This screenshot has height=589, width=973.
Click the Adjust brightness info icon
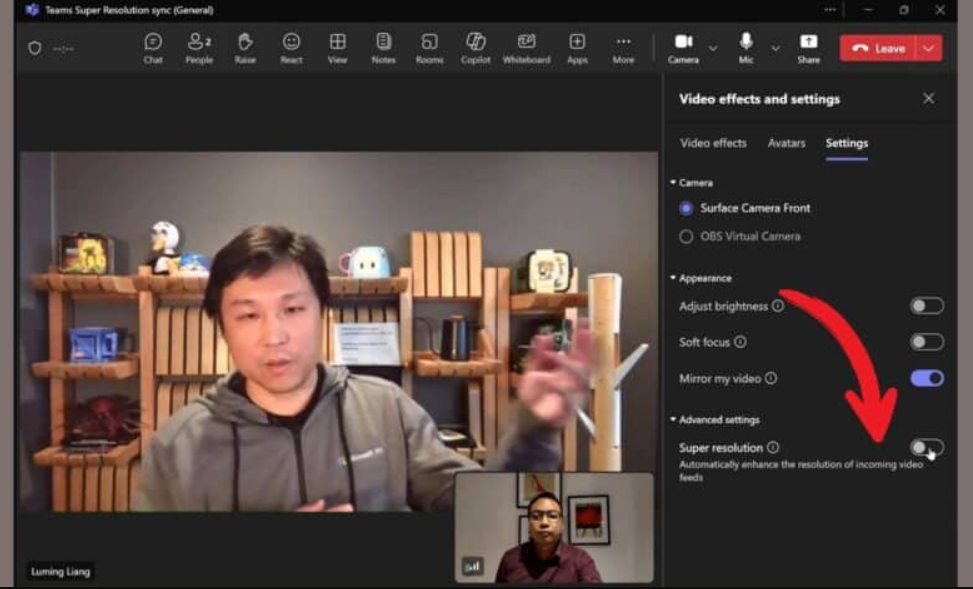tap(778, 306)
